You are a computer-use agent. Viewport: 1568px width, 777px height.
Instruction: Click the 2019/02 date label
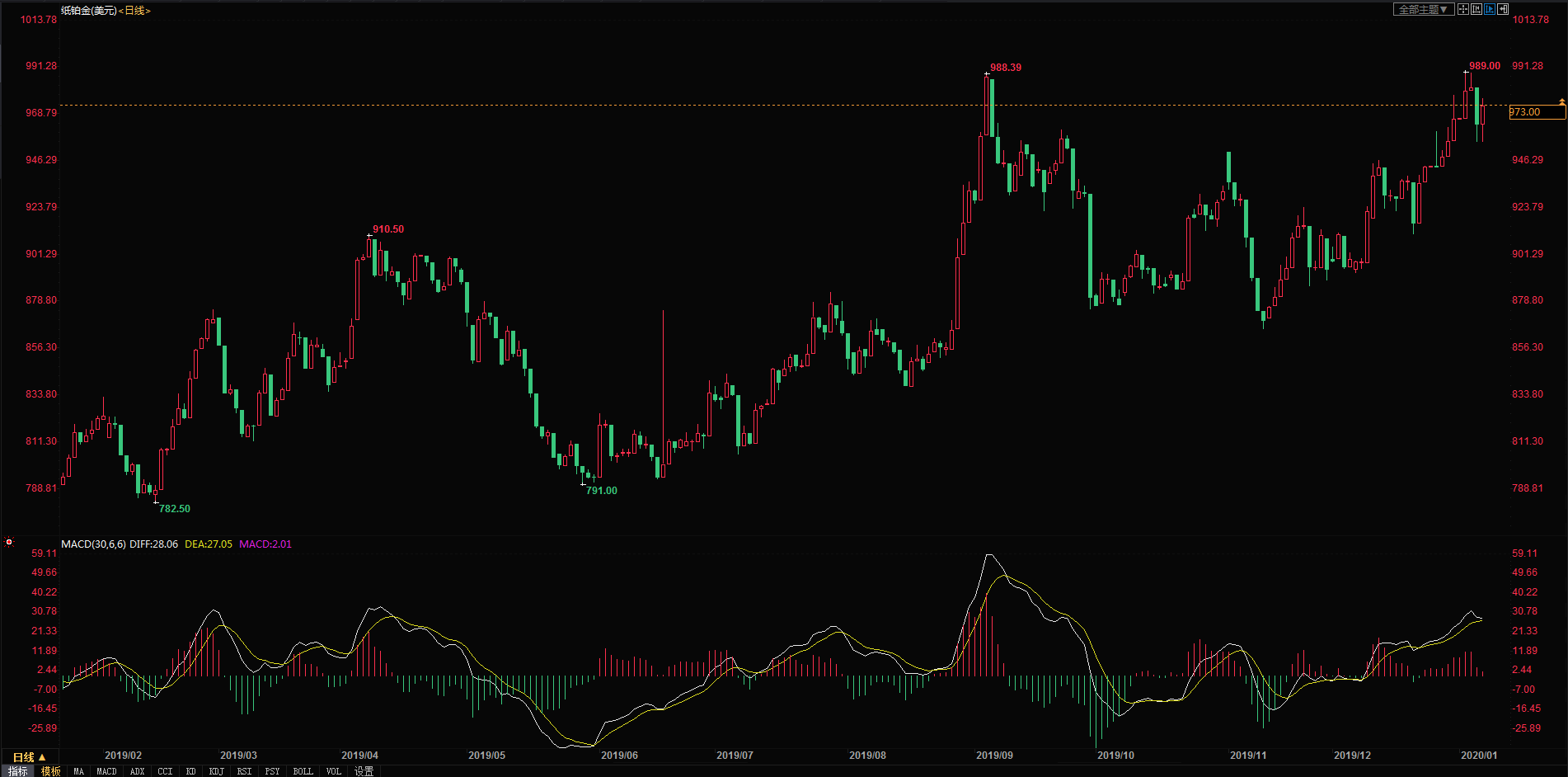pyautogui.click(x=123, y=755)
